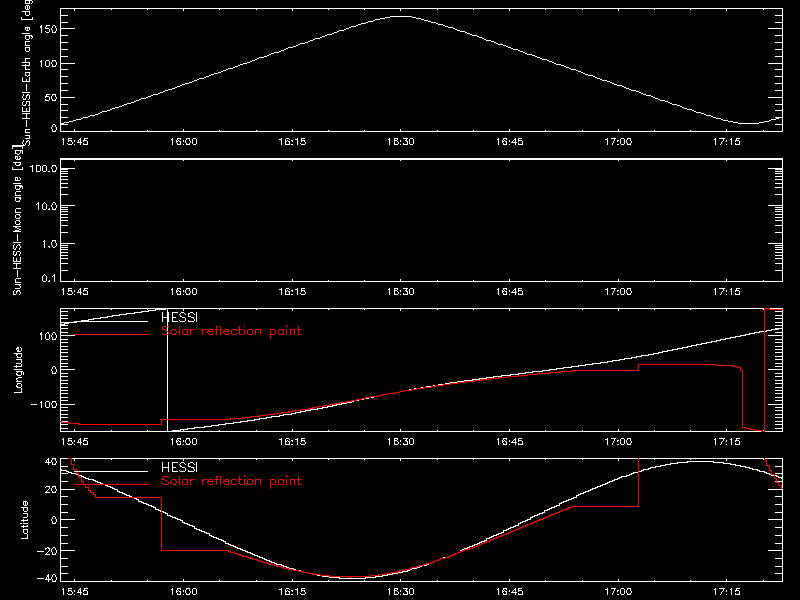
Task: Click the Latitude axis label
Action: pyautogui.click(x=24, y=519)
